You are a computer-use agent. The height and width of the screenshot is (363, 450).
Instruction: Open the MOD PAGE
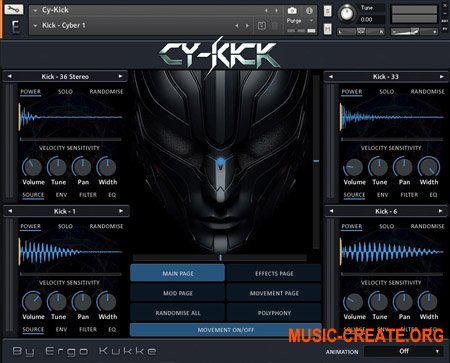[177, 293]
